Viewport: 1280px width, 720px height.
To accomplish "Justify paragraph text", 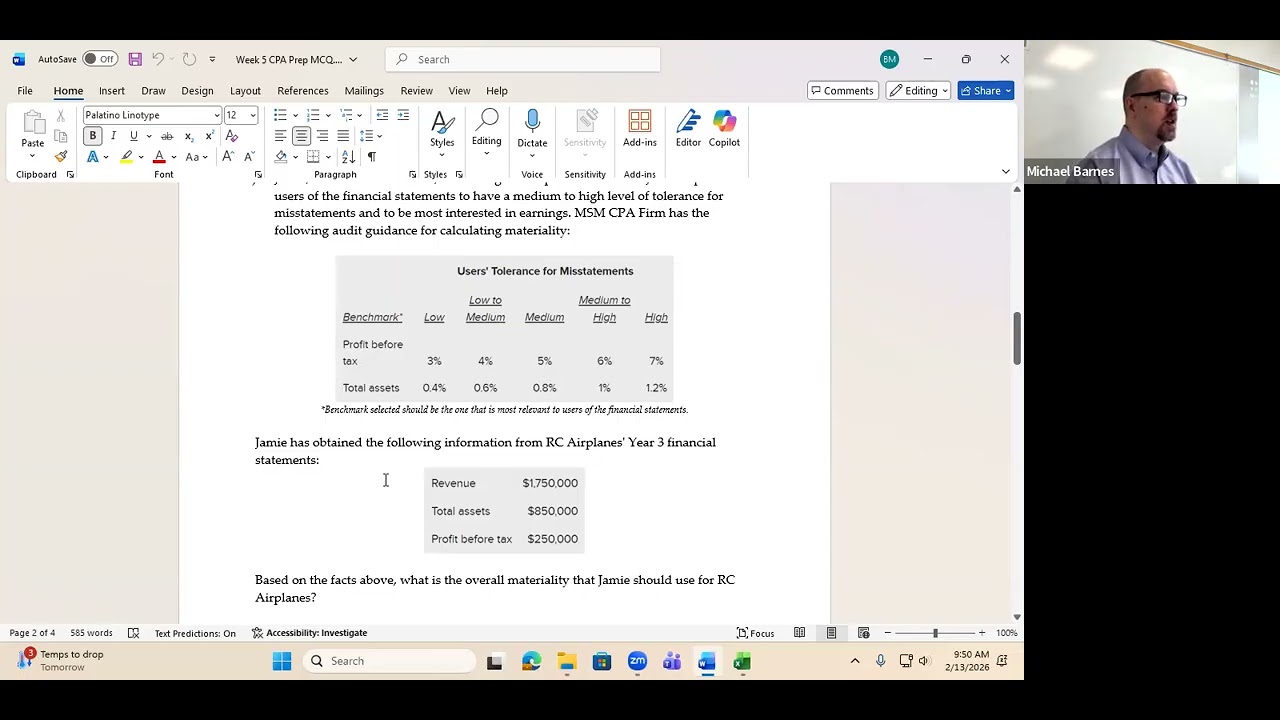I will [x=343, y=136].
